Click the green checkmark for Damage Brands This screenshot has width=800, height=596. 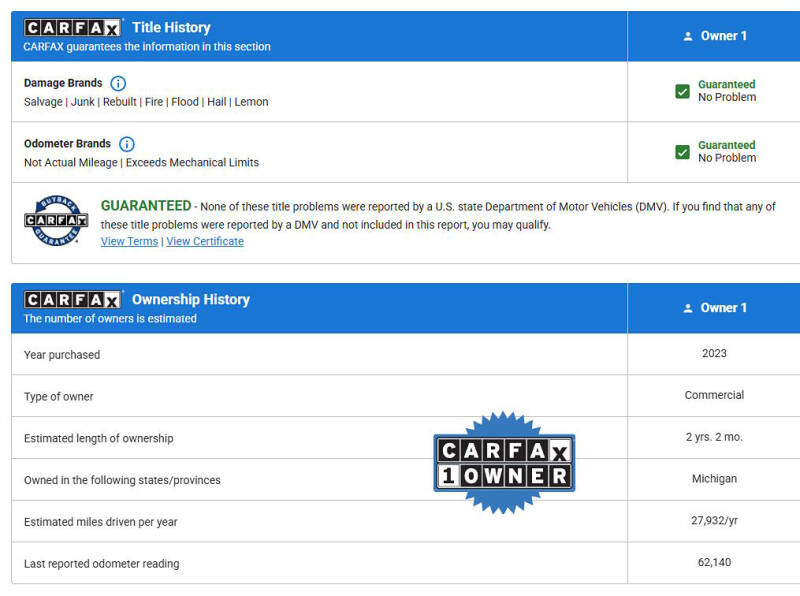pyautogui.click(x=682, y=91)
